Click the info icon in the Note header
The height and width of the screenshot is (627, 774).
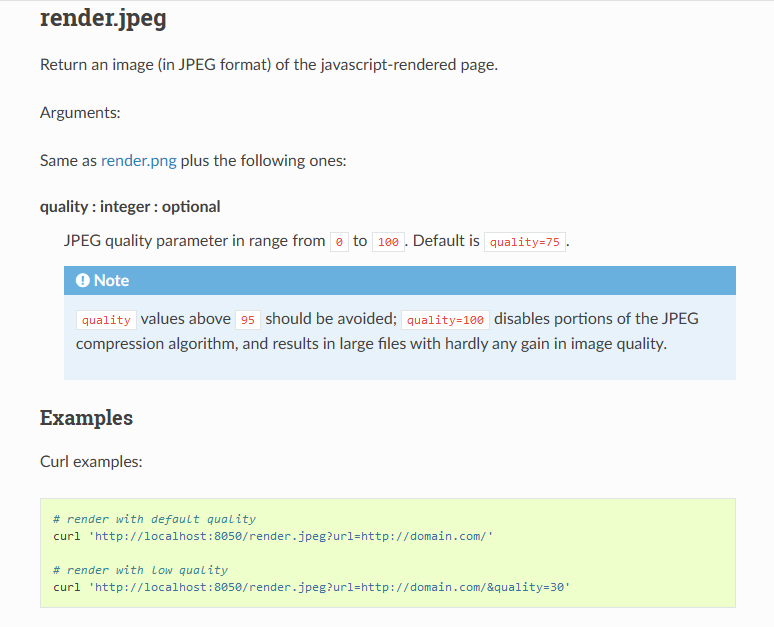coord(82,281)
